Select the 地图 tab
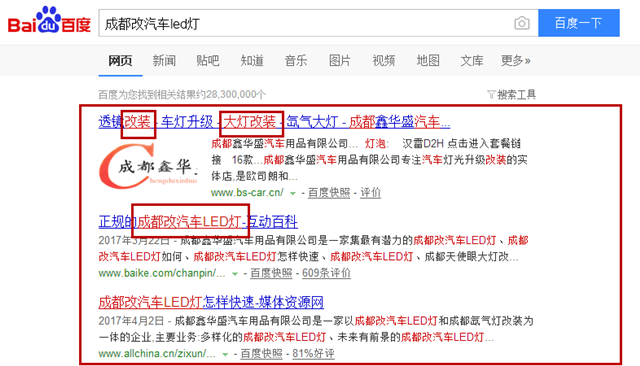The image size is (640, 366). pyautogui.click(x=428, y=61)
